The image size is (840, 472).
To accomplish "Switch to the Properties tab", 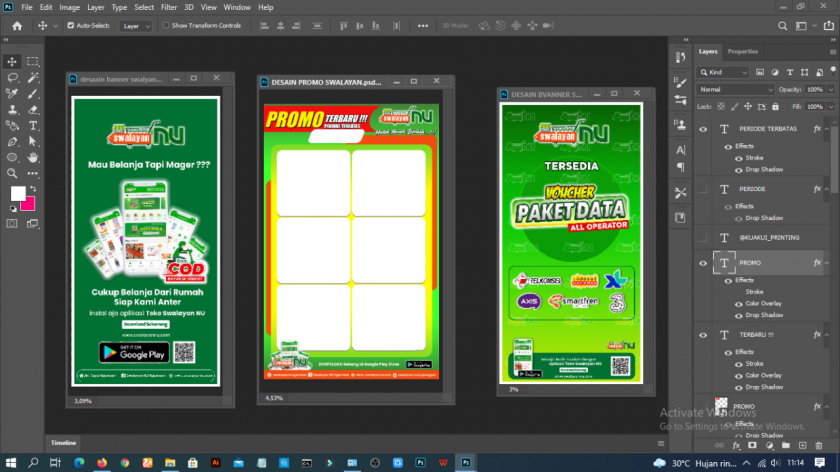I will (x=742, y=51).
